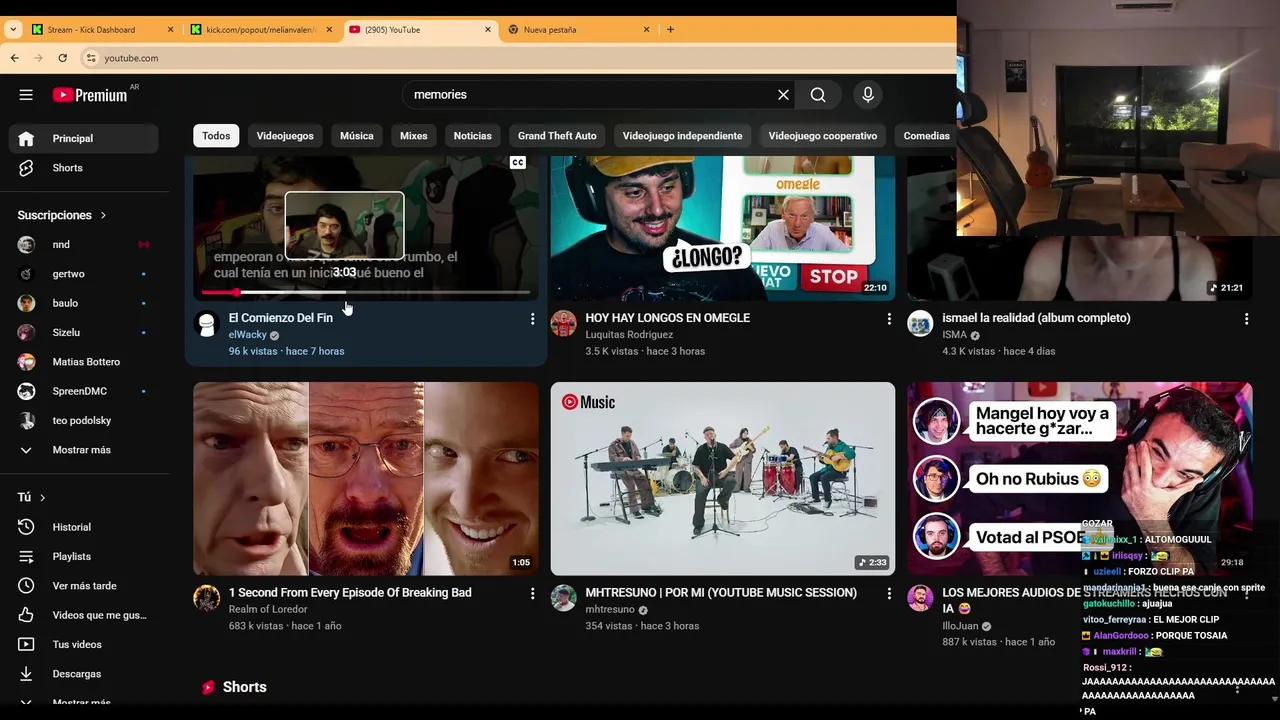Screen dimensions: 1280x720
Task: Open HOY HAY LONGOS EN OMEGLE title
Action: pos(668,318)
